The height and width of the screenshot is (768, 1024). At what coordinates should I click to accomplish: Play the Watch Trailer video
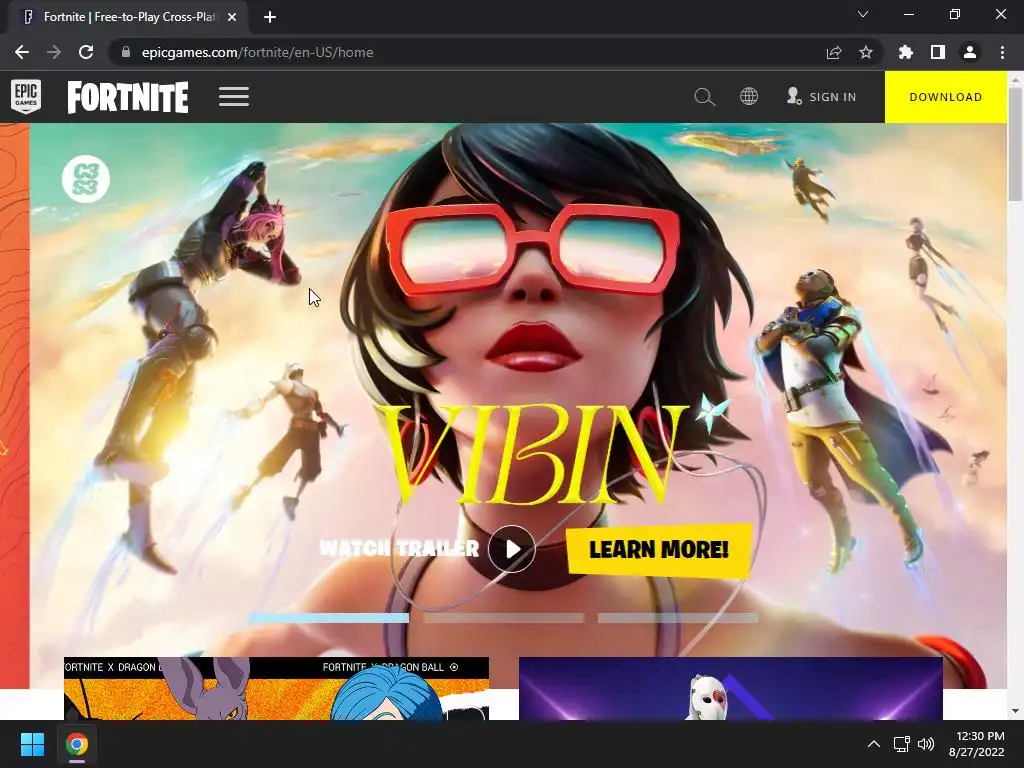pos(512,549)
